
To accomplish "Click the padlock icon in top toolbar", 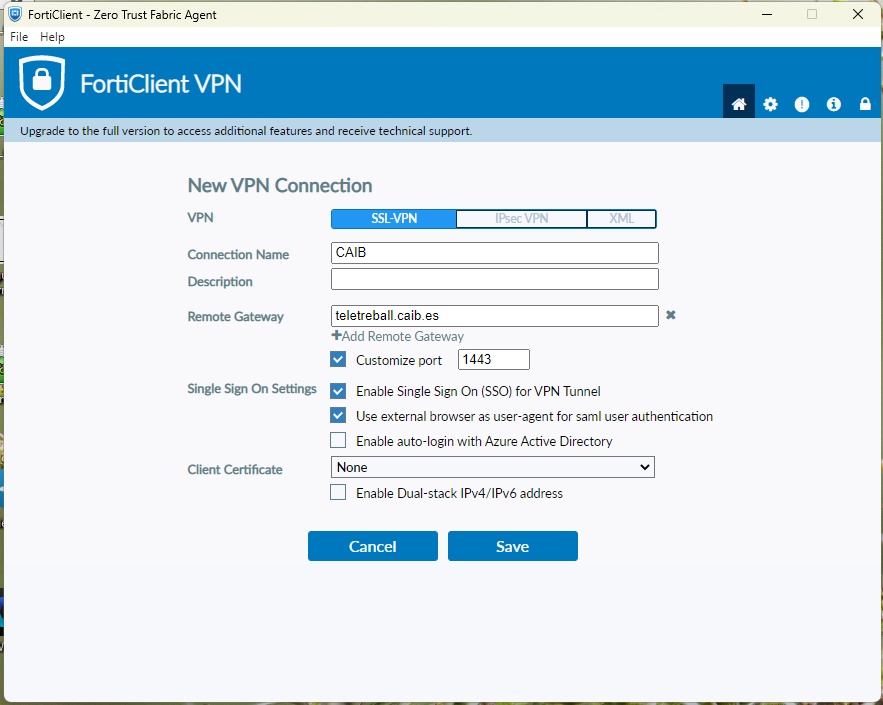I will pos(865,104).
